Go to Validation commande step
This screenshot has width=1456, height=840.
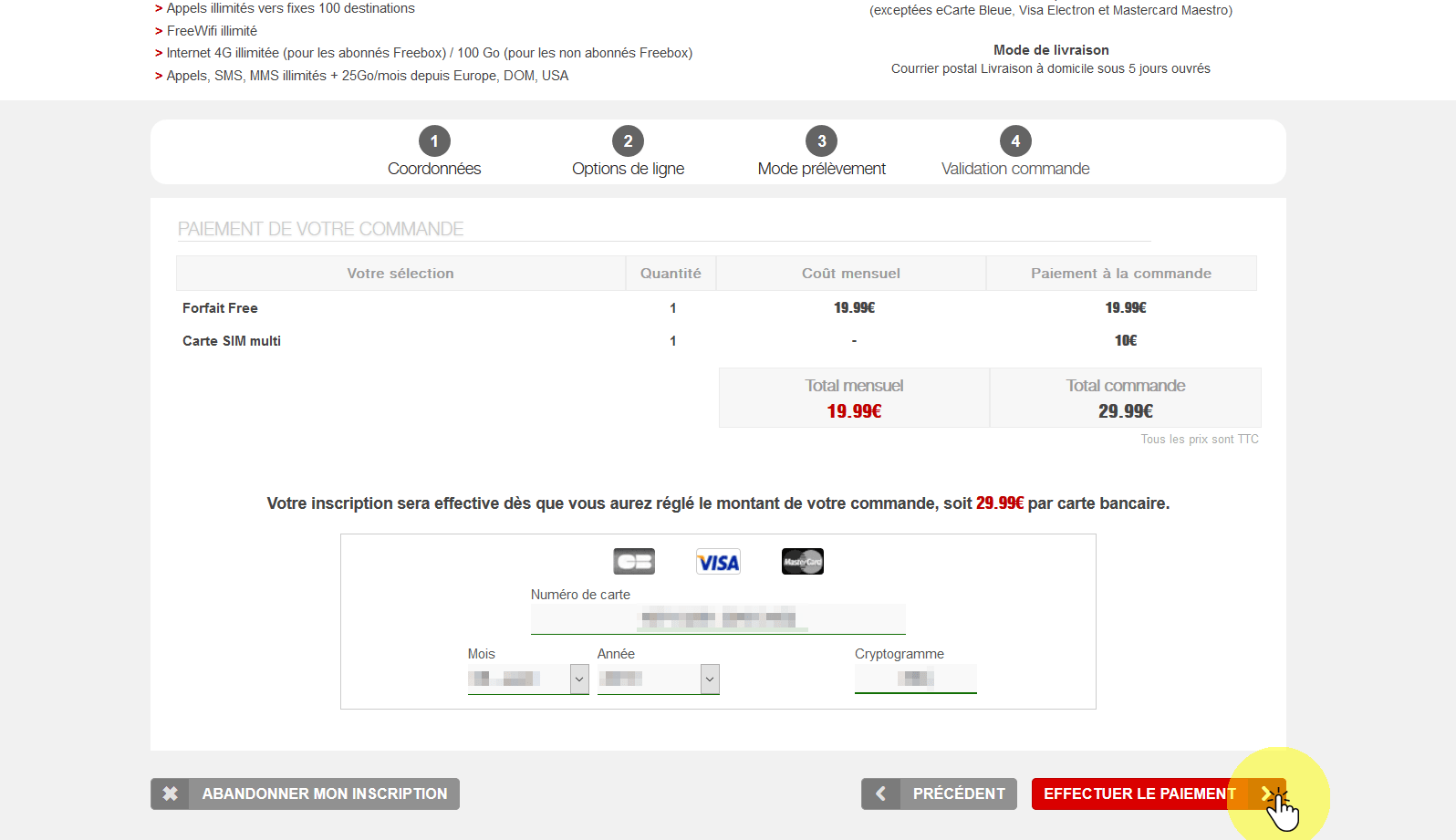[1015, 169]
